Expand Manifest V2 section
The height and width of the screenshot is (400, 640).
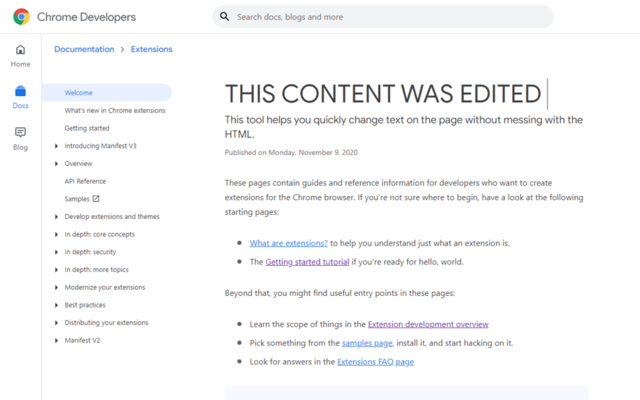tap(56, 340)
